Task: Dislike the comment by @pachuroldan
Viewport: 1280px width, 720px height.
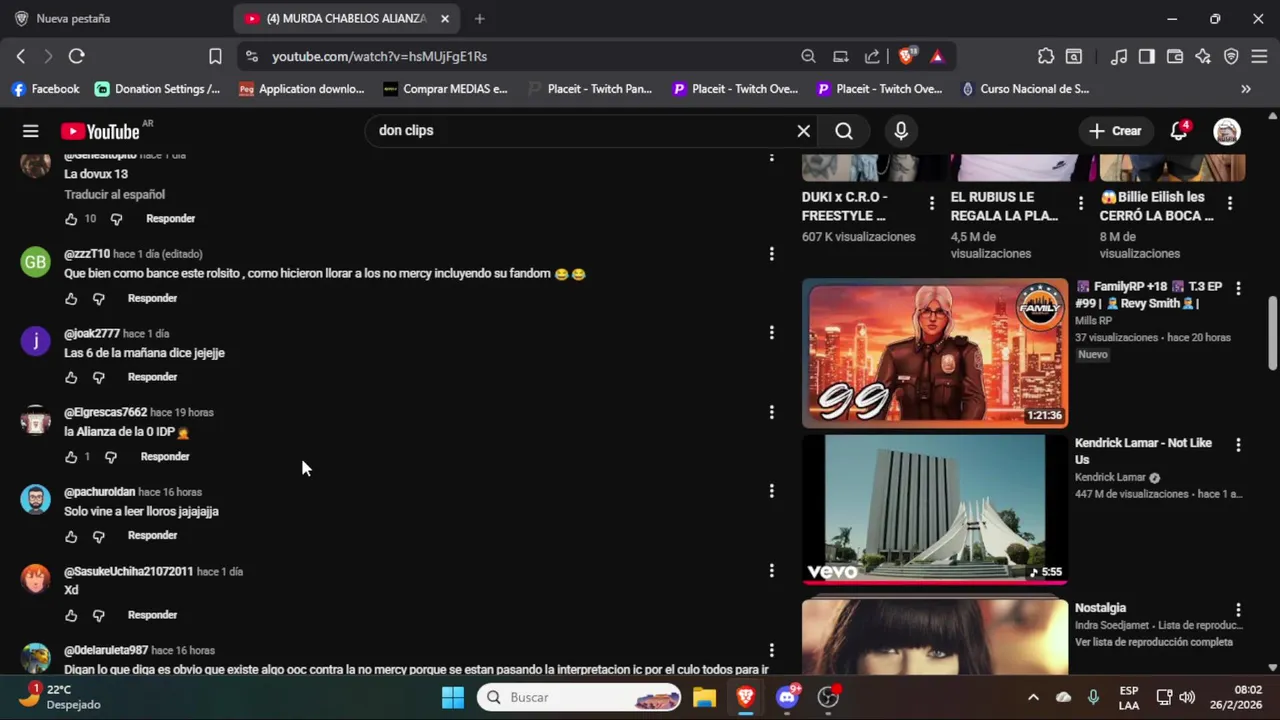Action: coord(98,536)
